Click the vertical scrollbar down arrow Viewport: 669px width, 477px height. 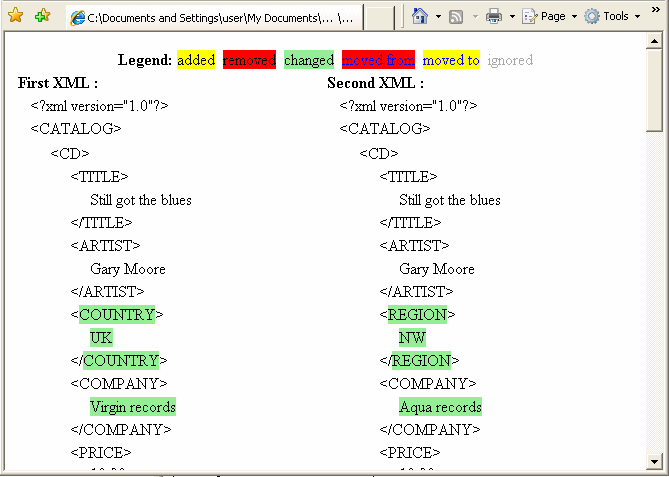654,461
